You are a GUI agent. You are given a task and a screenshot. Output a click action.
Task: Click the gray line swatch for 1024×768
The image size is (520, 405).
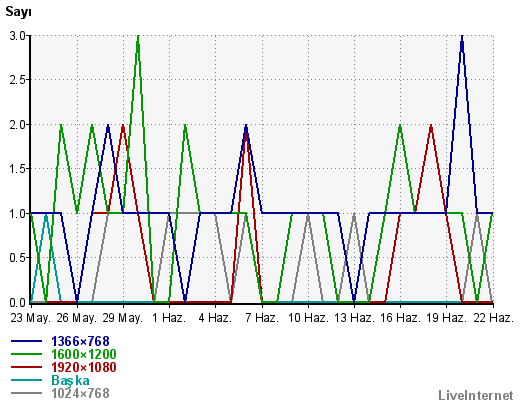pos(26,393)
